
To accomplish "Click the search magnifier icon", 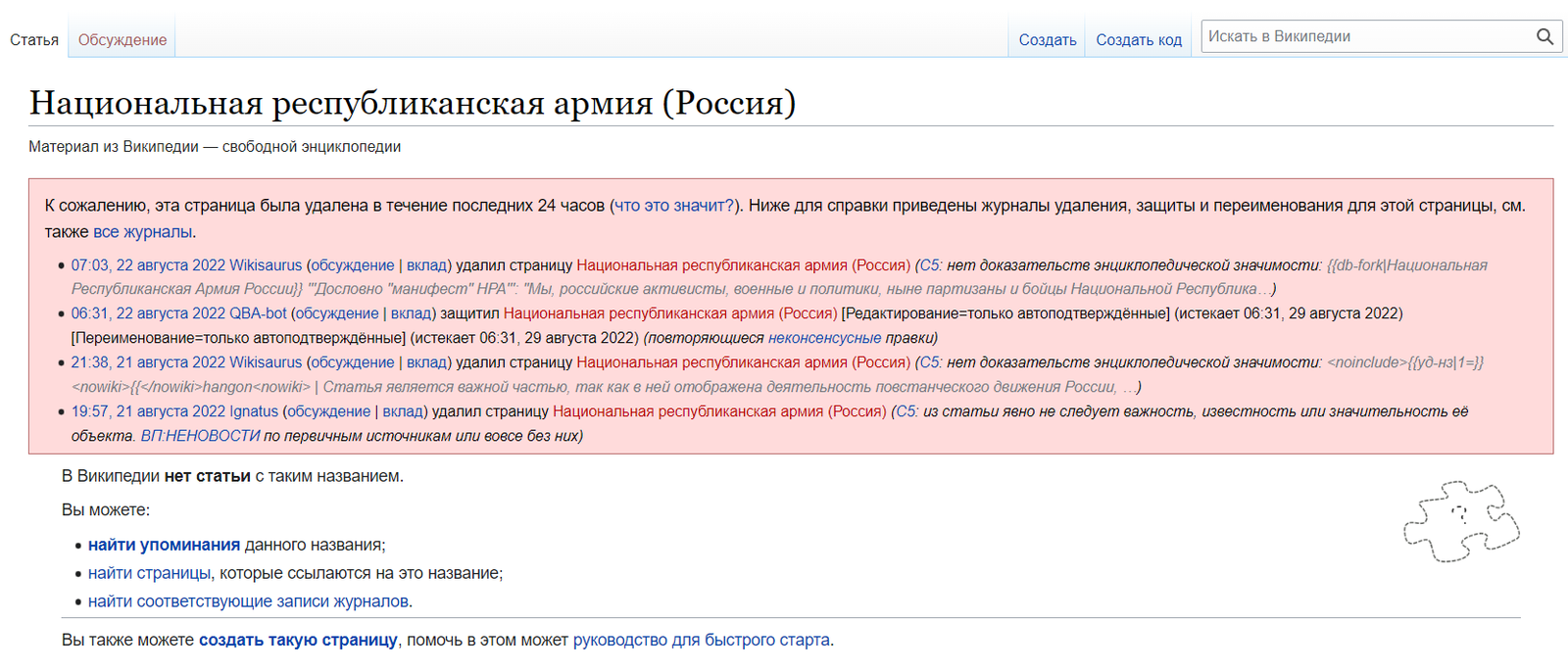I will (1544, 37).
